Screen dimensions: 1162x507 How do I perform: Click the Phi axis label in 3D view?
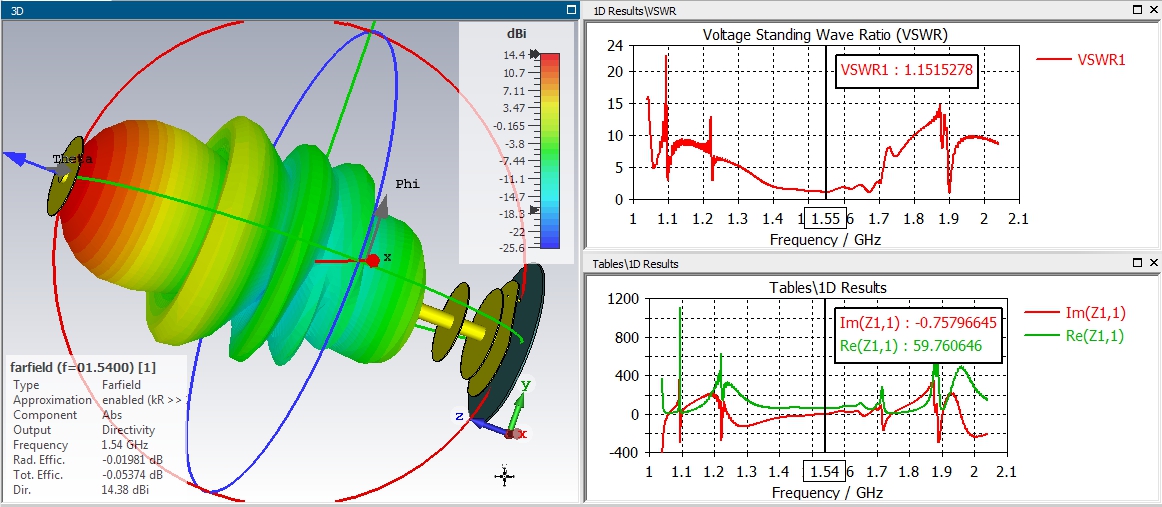pos(407,184)
